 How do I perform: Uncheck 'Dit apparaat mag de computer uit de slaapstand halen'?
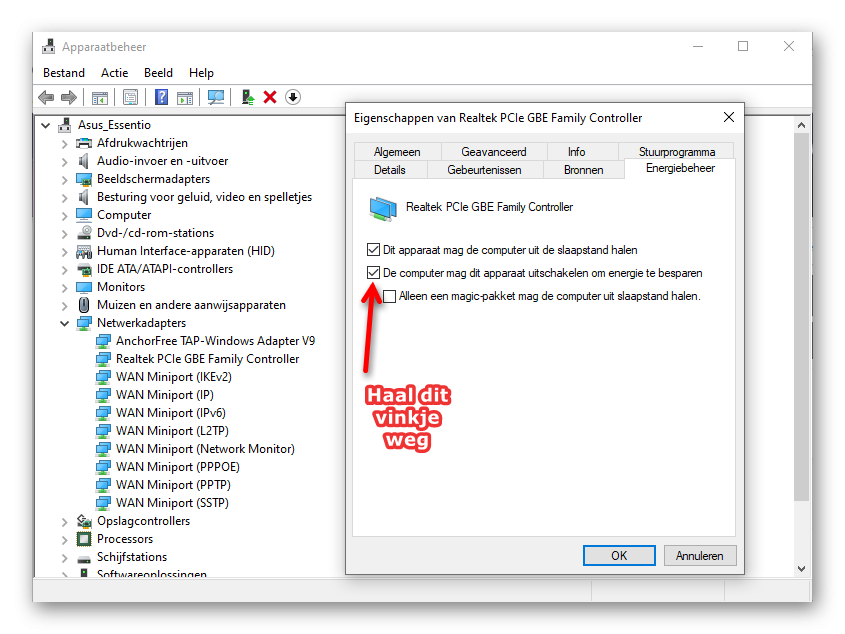click(373, 250)
